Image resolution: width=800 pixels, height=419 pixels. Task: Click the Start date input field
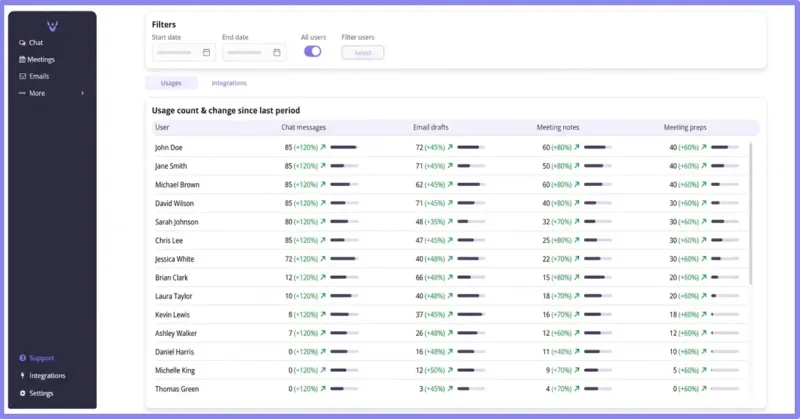coord(184,53)
